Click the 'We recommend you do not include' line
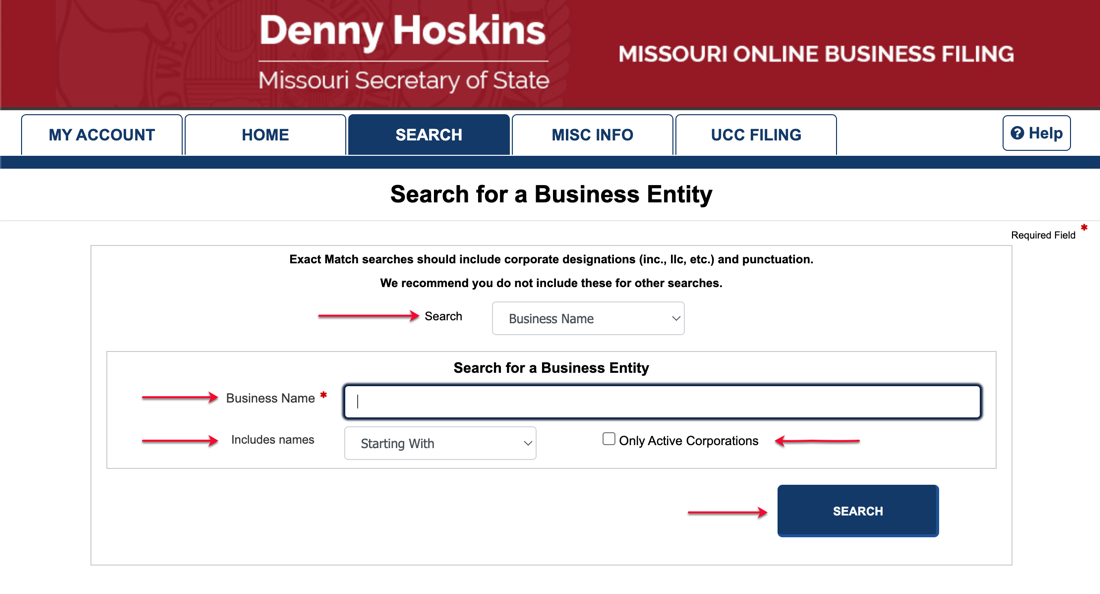Screen dimensions: 1100x594 point(551,283)
